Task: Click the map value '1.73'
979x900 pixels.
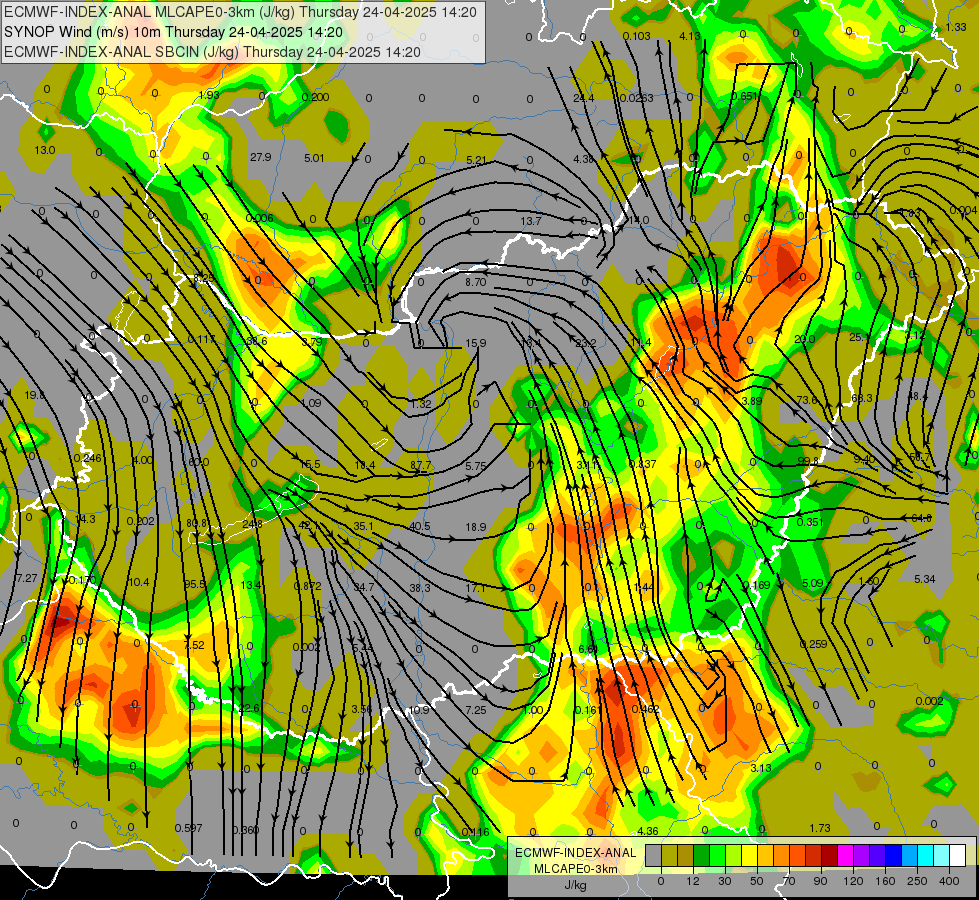Action: click(820, 828)
